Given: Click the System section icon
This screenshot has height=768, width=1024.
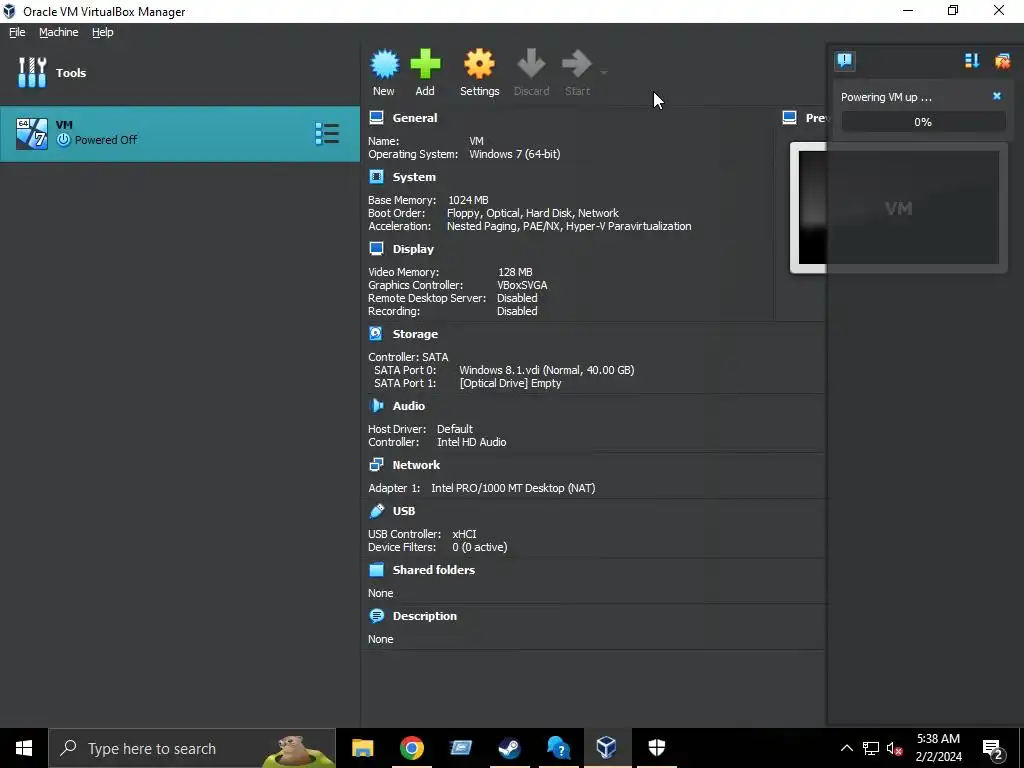Looking at the screenshot, I should [376, 177].
